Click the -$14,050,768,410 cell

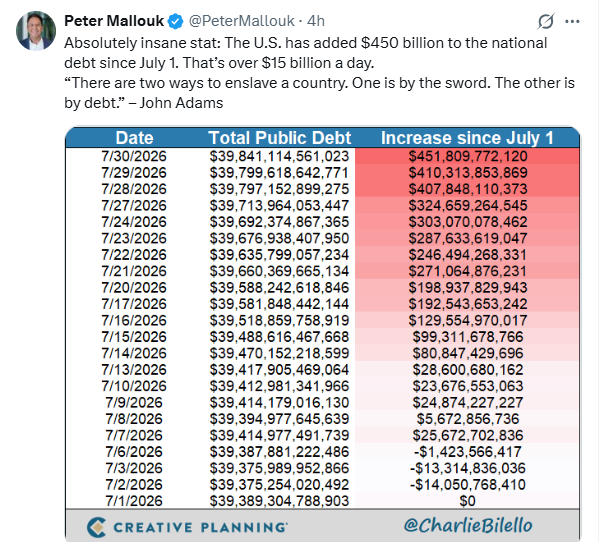click(x=468, y=485)
